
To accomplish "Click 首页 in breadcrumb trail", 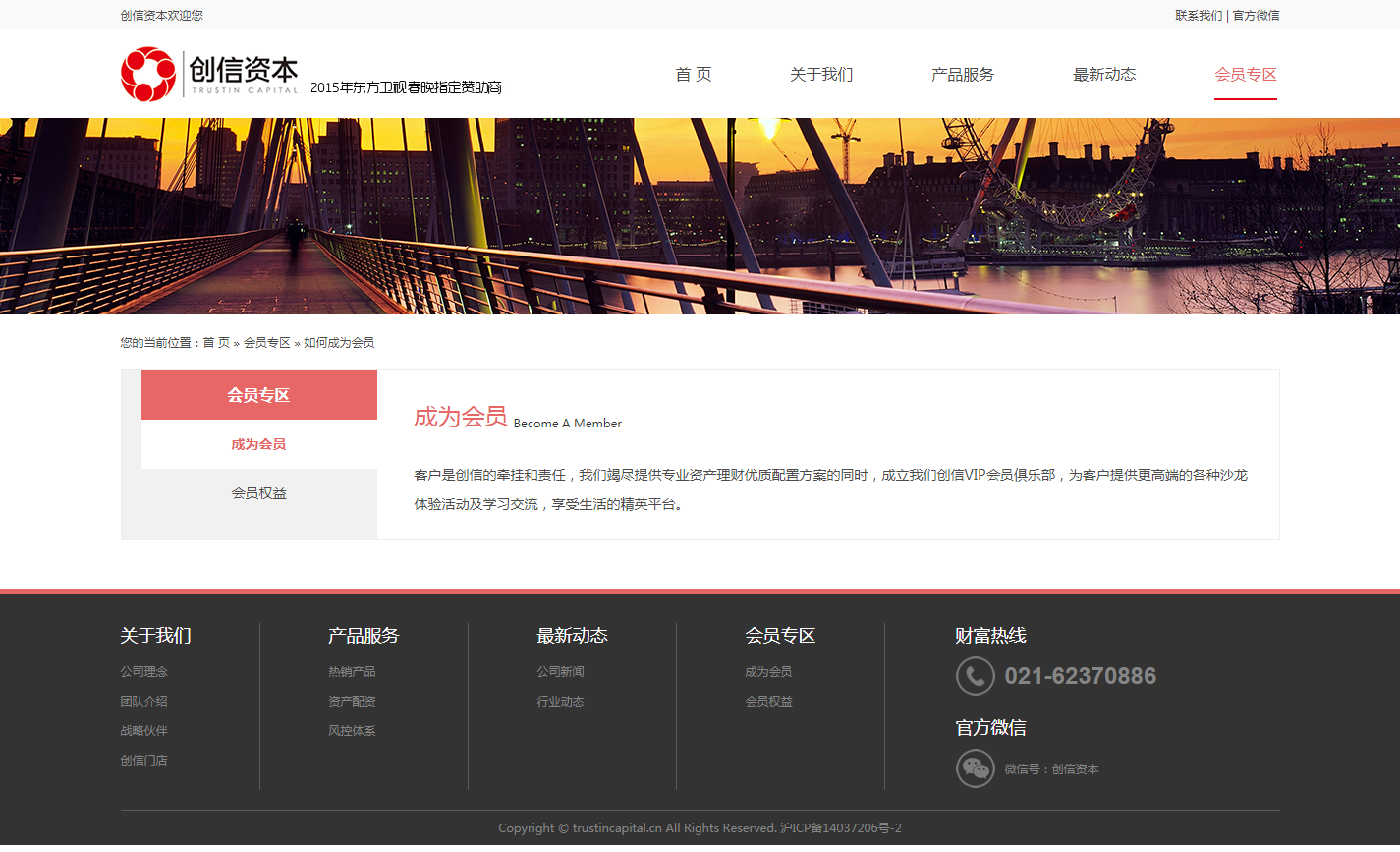I will (x=216, y=343).
